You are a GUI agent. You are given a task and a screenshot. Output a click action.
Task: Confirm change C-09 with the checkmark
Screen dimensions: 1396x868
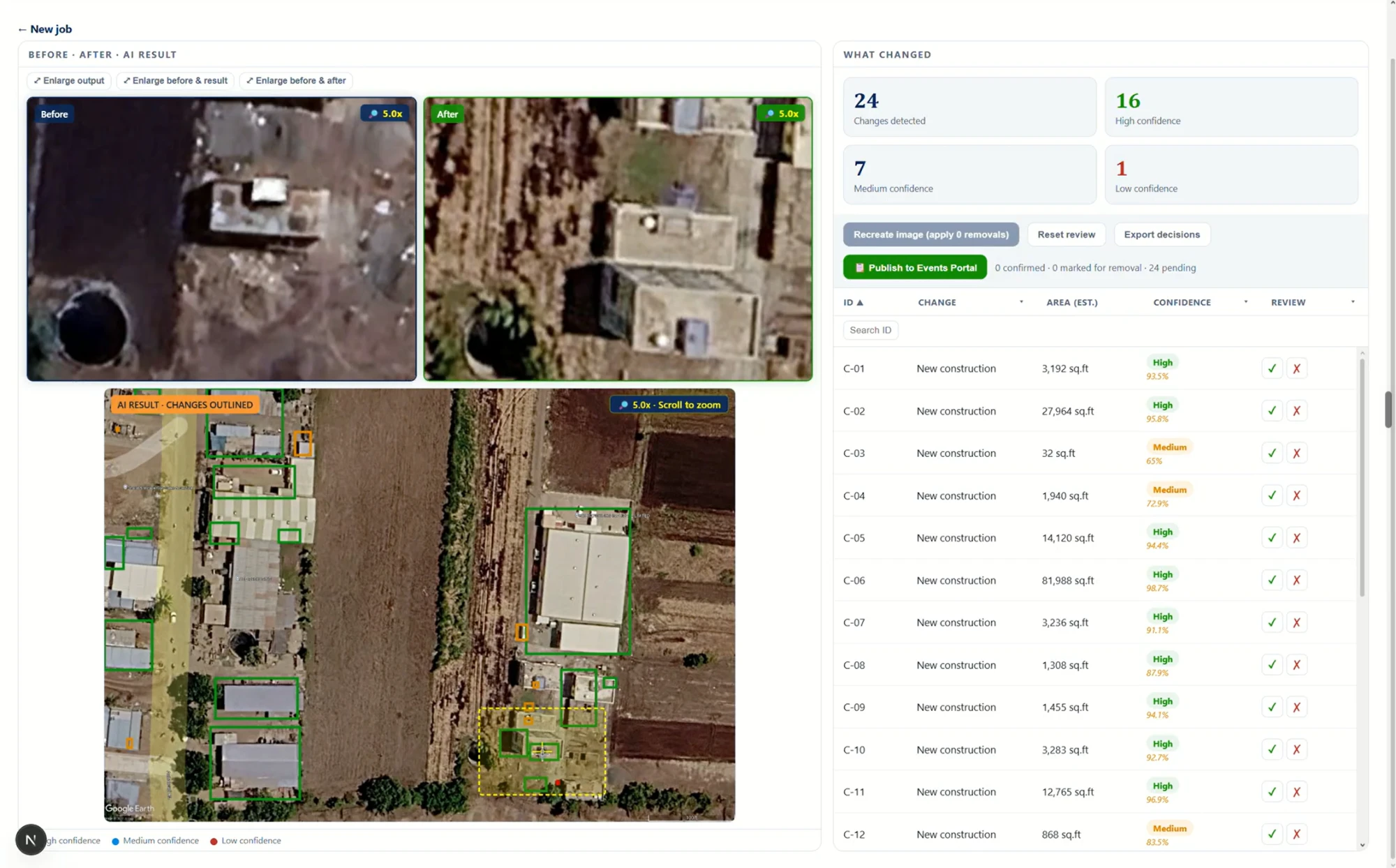coord(1272,707)
